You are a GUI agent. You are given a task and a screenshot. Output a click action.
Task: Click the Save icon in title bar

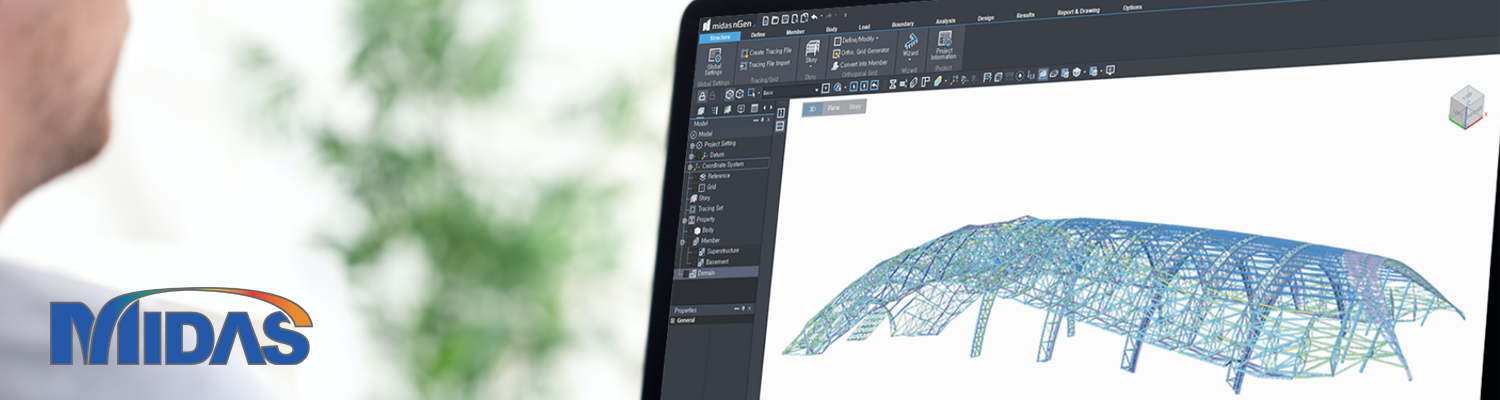coord(785,19)
